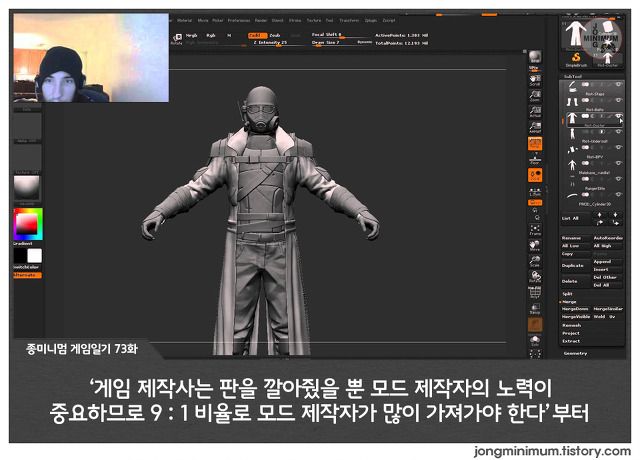Toggle the Dynamic brush size button

pos(364,42)
